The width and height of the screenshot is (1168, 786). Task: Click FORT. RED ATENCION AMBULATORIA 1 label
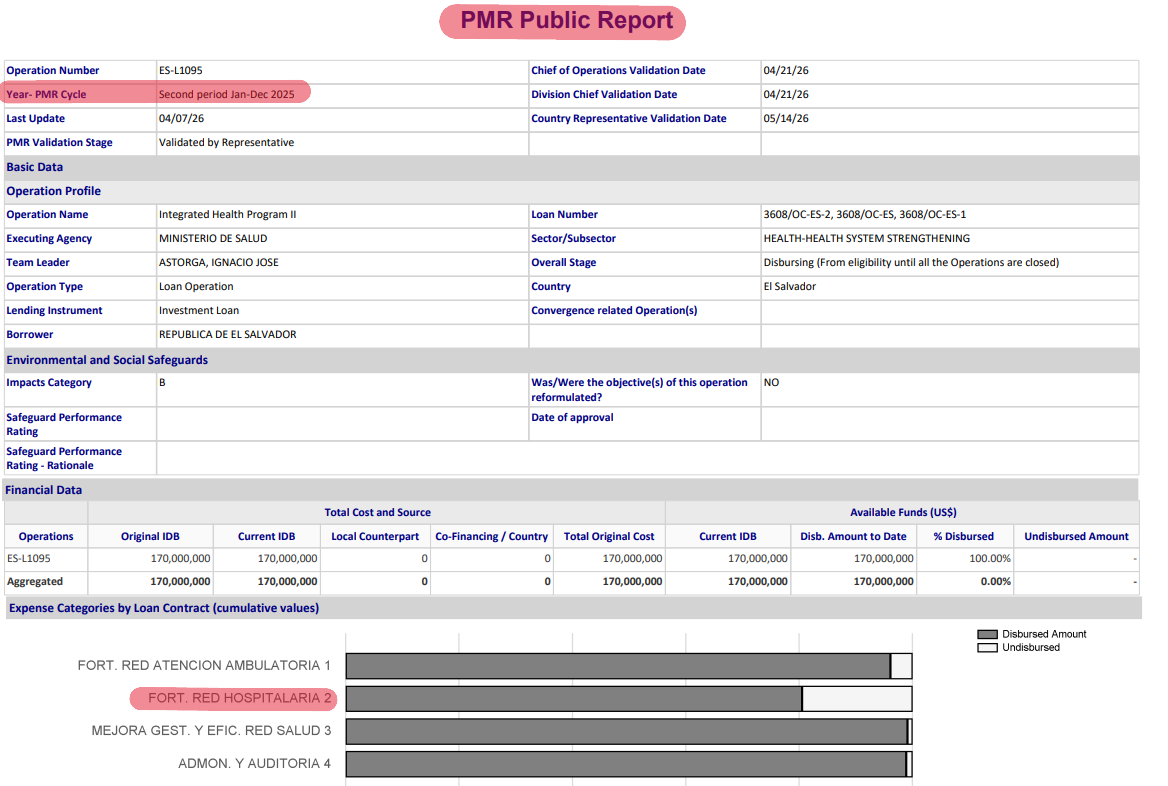(x=204, y=665)
